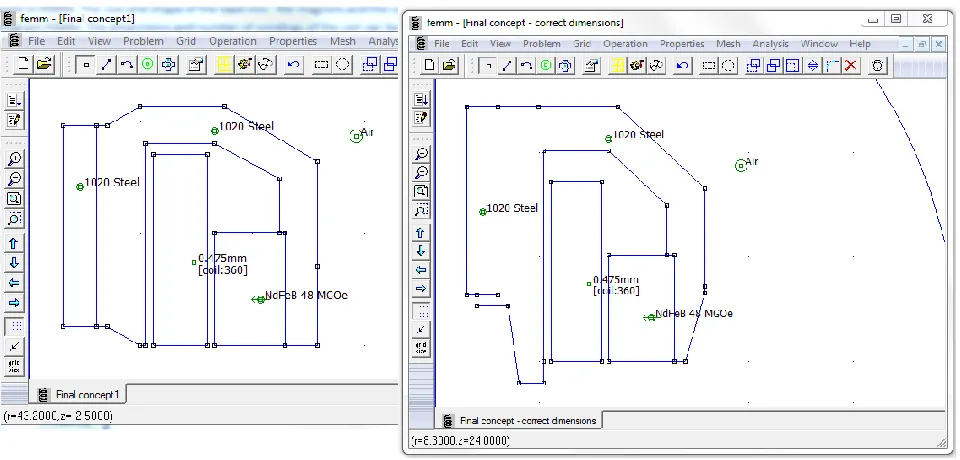960x460 pixels.
Task: Open Mesh menu in Final concept1 window
Action: (x=342, y=41)
